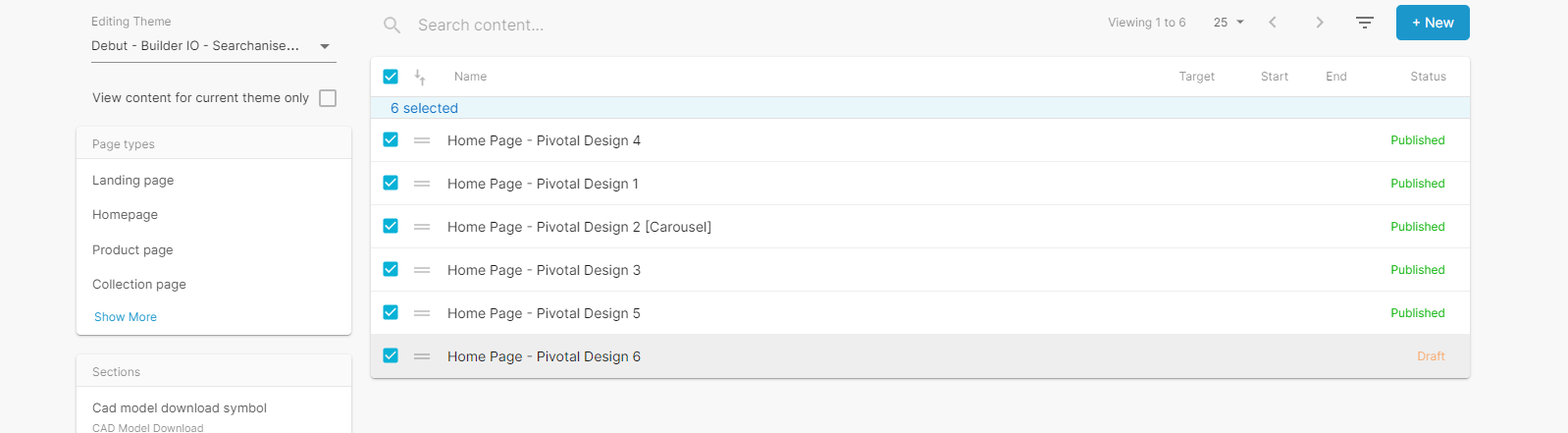The image size is (1568, 433).
Task: Click drag handle for Pivotal Design 6
Action: pyautogui.click(x=422, y=356)
